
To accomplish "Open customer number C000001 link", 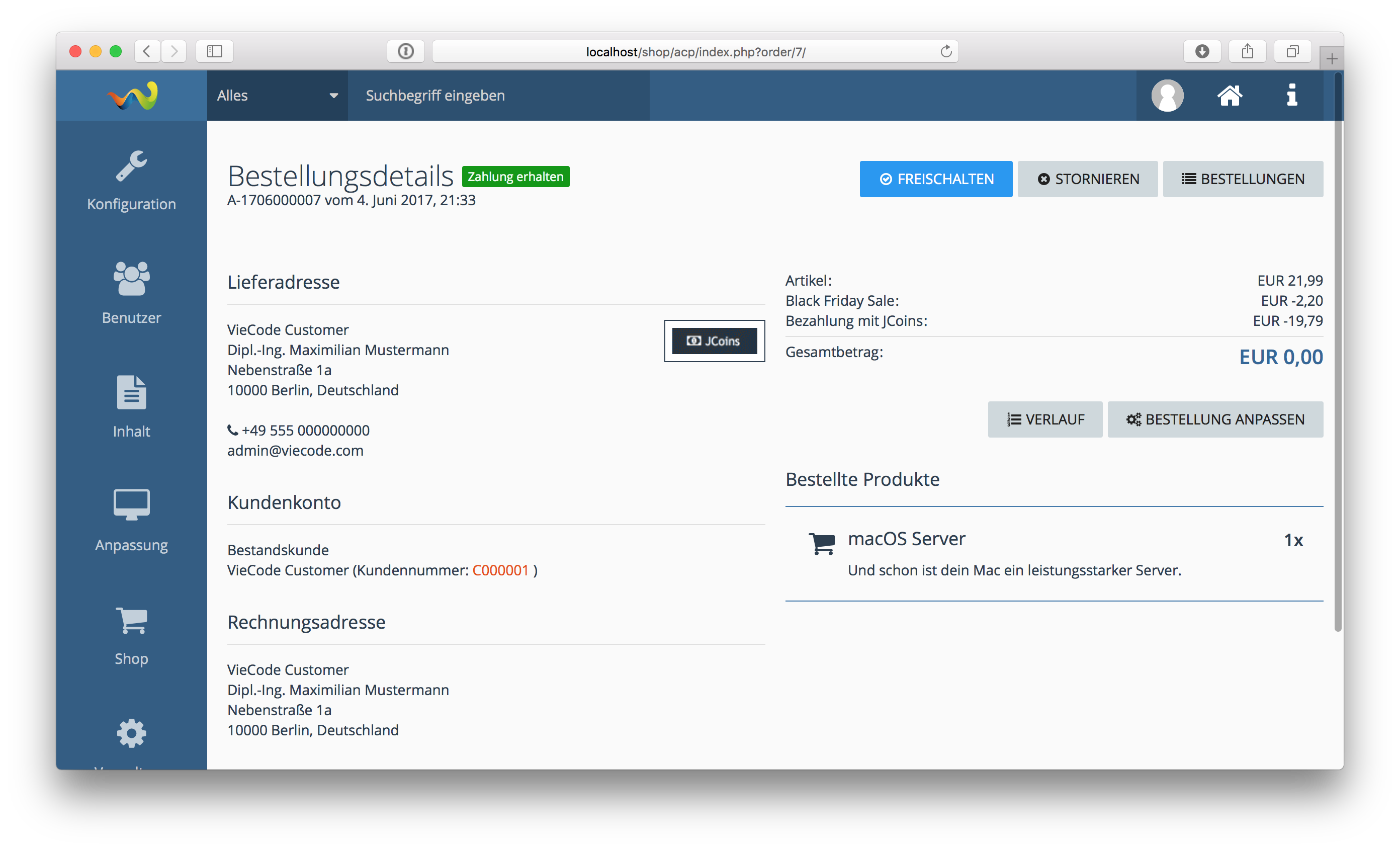I will click(x=500, y=571).
